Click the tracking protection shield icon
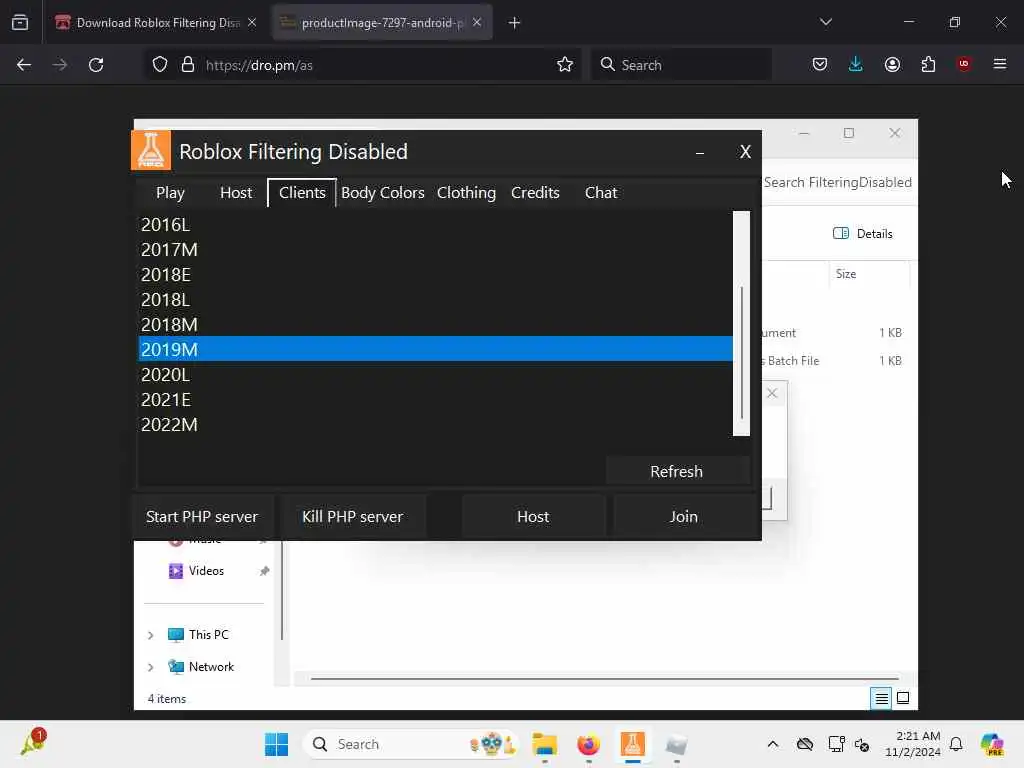This screenshot has width=1024, height=768. [160, 65]
